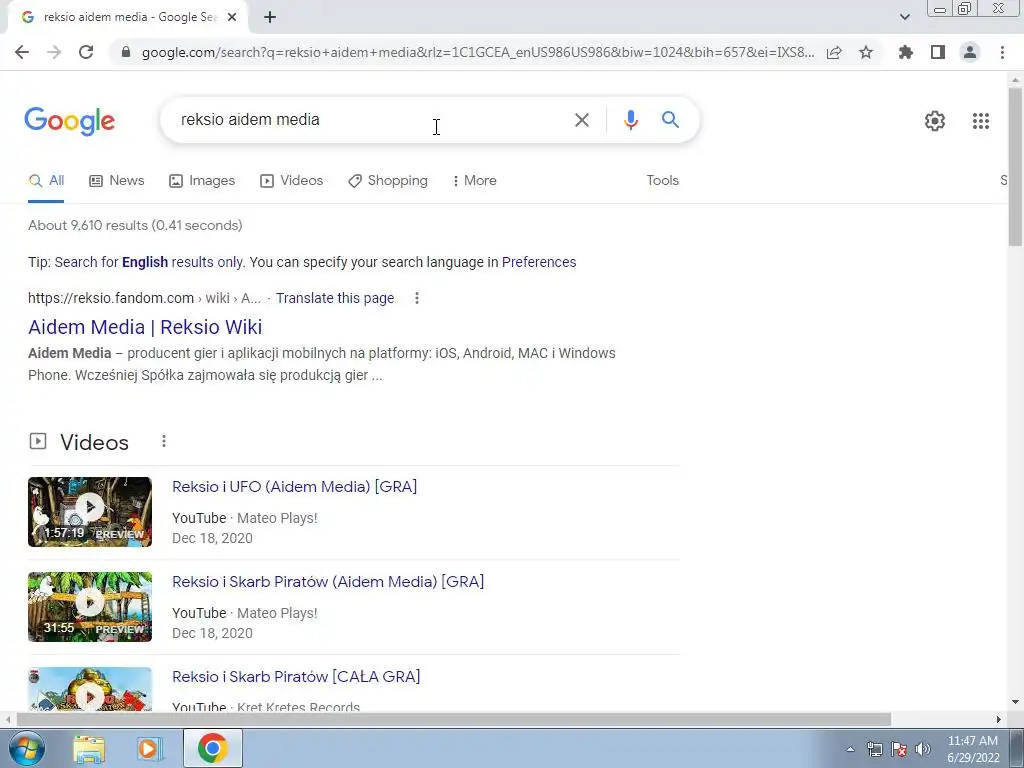Toggle the side panel icon
The width and height of the screenshot is (1024, 768).
click(x=938, y=52)
